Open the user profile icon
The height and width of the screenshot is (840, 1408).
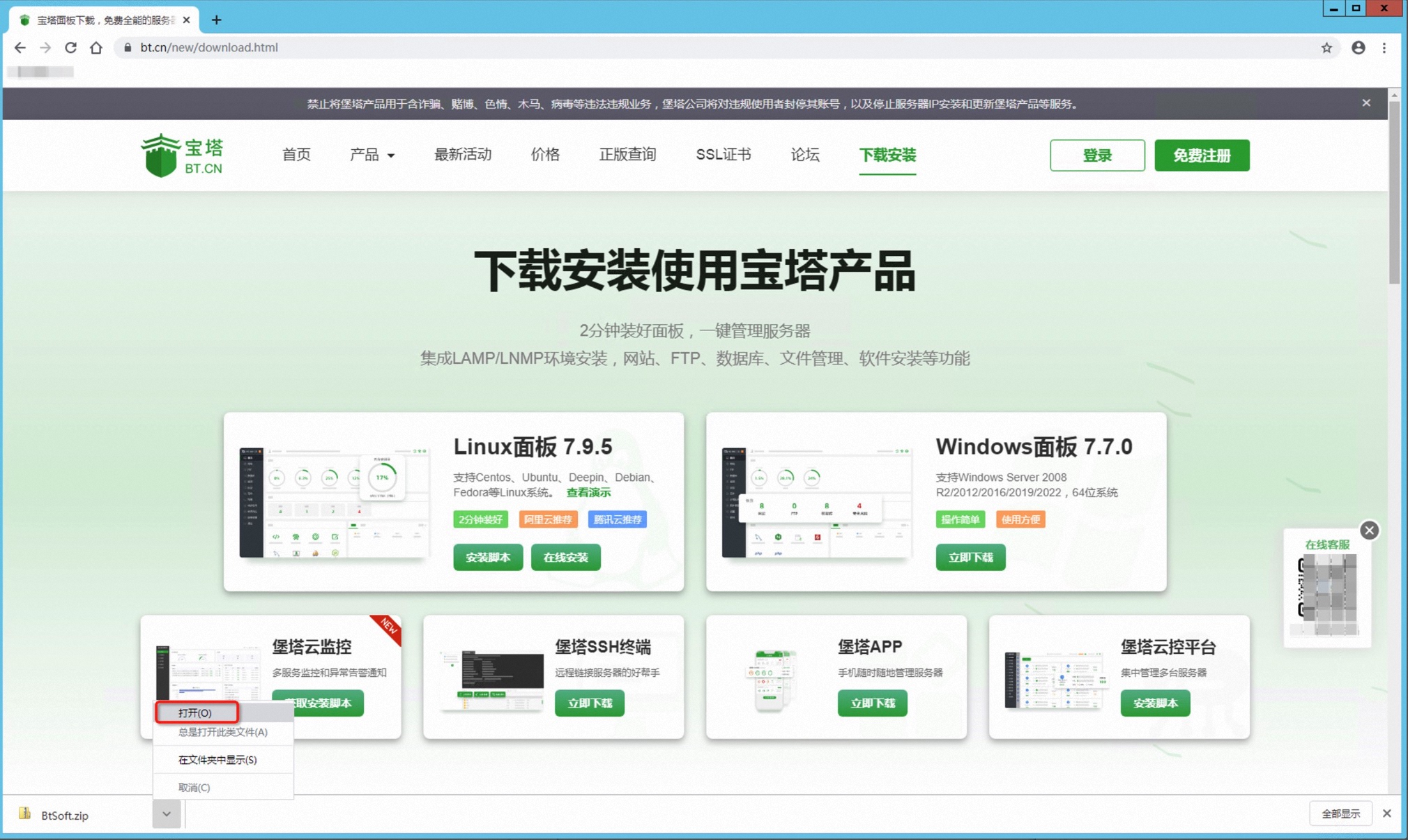point(1358,47)
